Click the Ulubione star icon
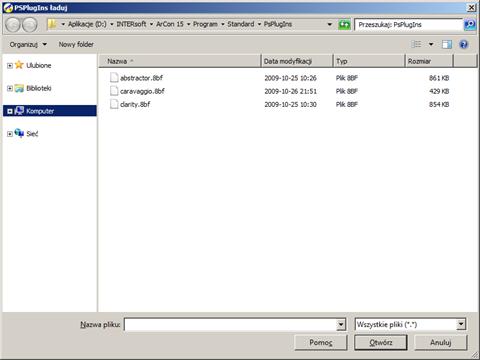The width and height of the screenshot is (480, 360). [19, 65]
